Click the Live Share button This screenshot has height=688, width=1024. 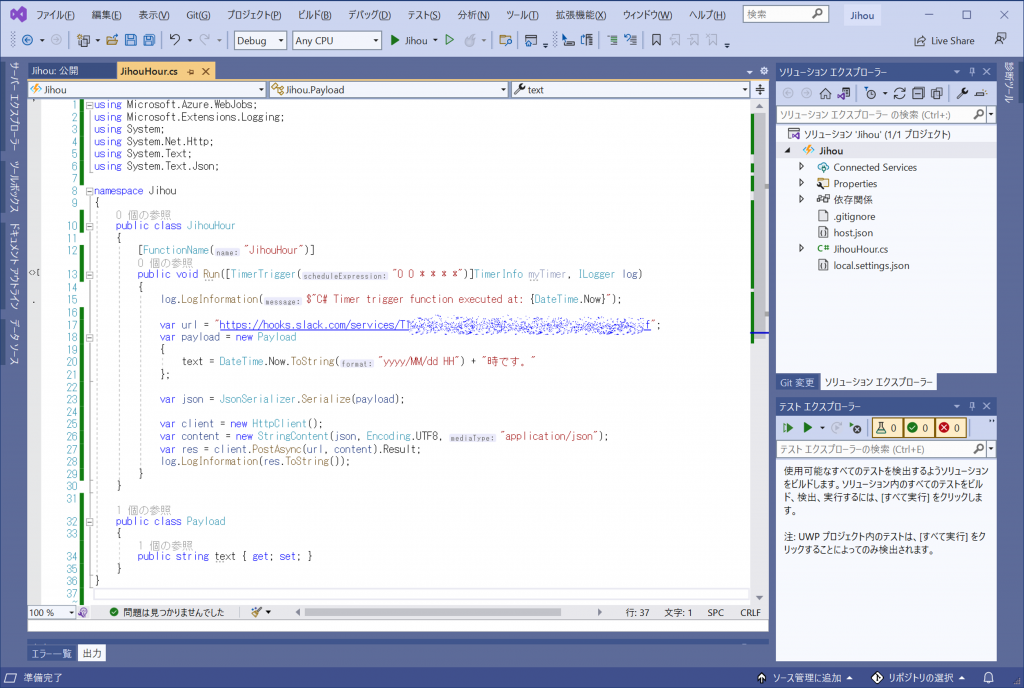click(x=944, y=41)
